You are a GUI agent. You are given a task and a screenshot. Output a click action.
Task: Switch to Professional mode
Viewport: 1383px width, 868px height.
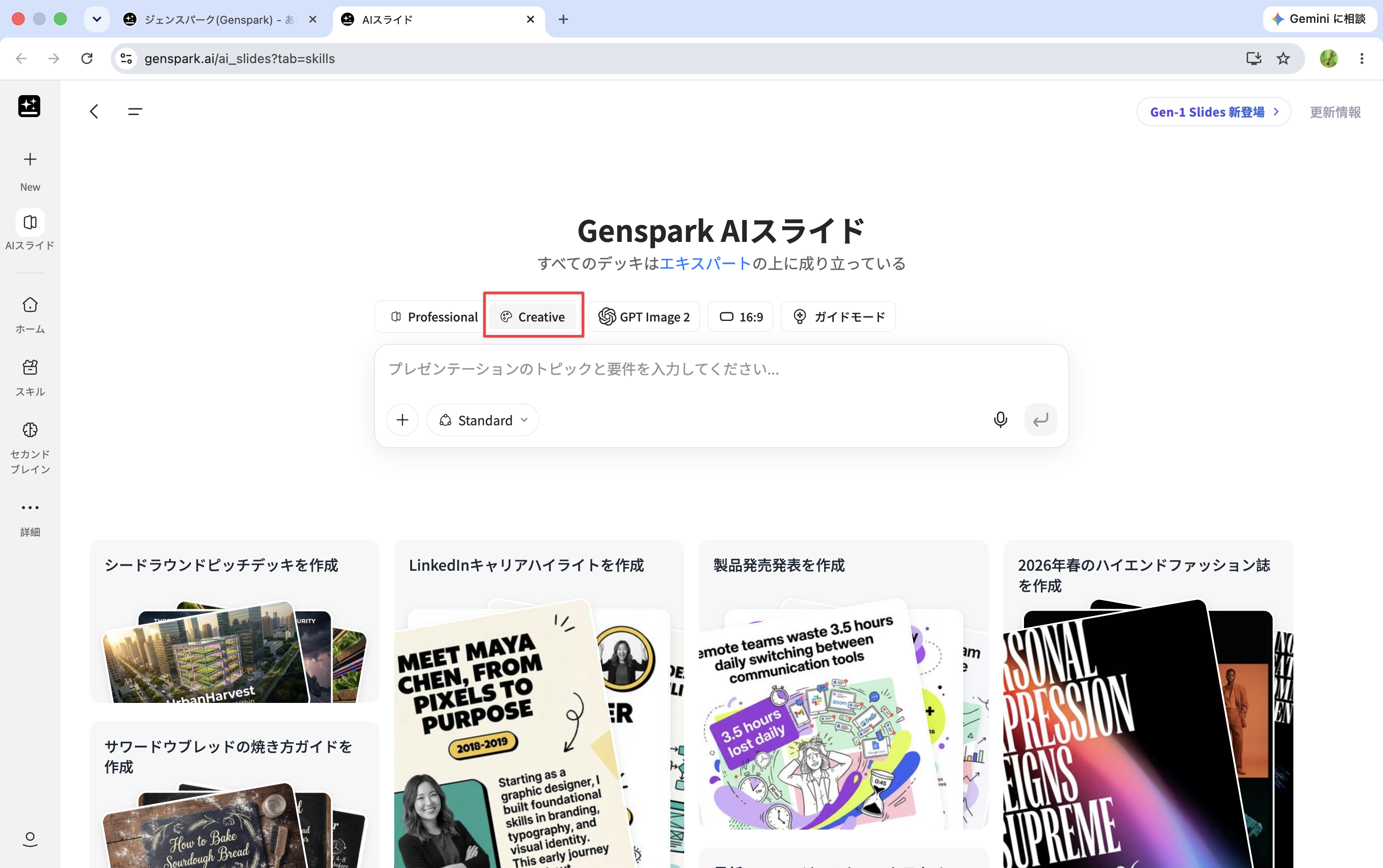point(434,317)
